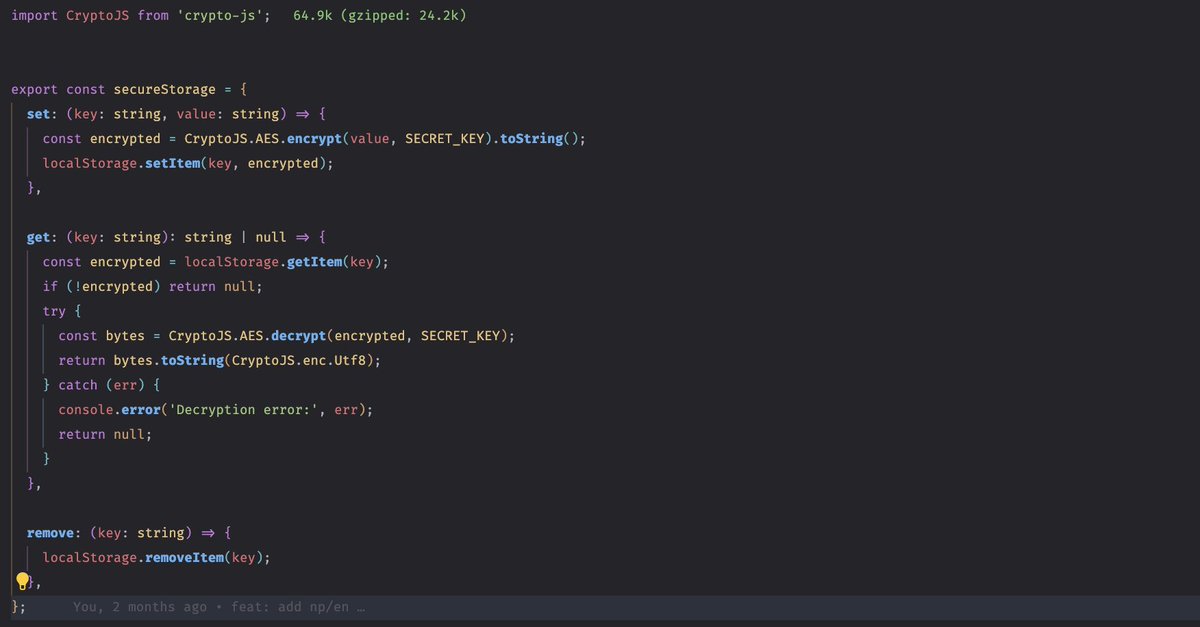Click SECRET_KEY in the decrypt line
1200x627 pixels.
(461, 336)
